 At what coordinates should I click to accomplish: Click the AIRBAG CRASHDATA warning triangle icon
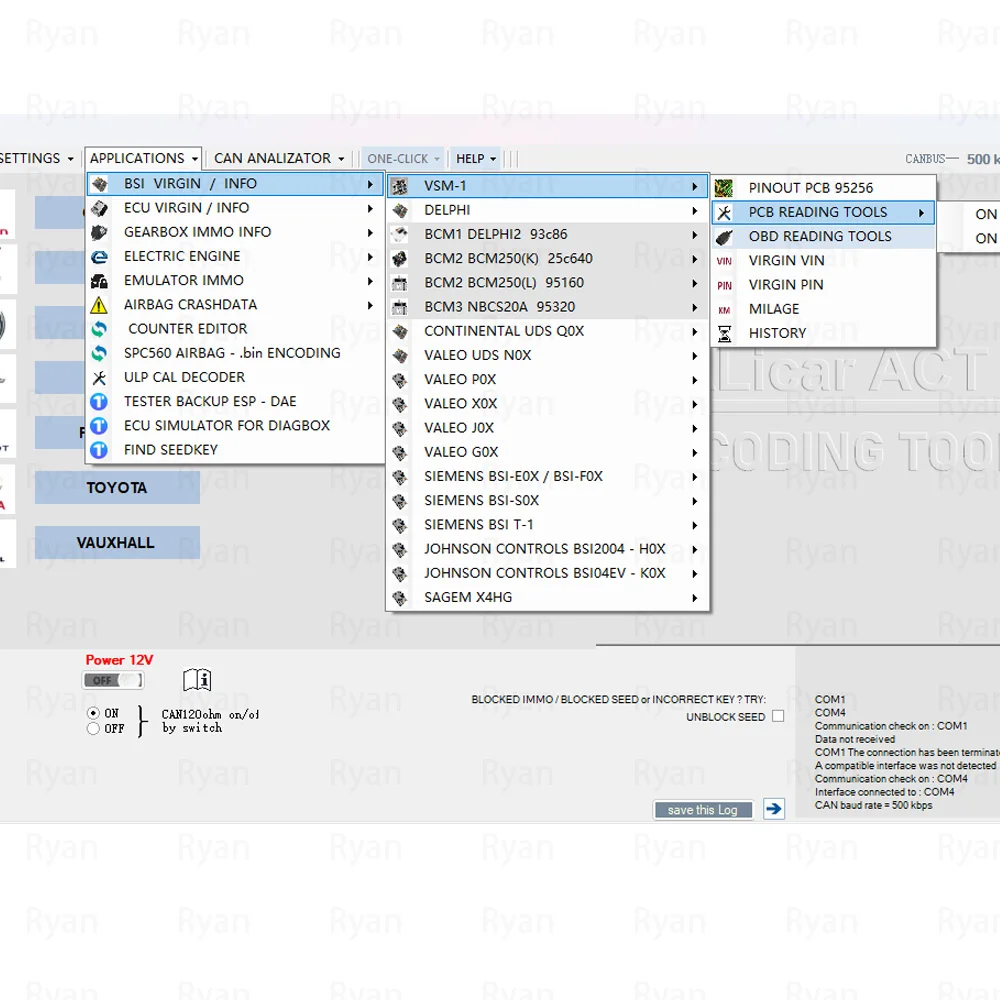click(99, 305)
